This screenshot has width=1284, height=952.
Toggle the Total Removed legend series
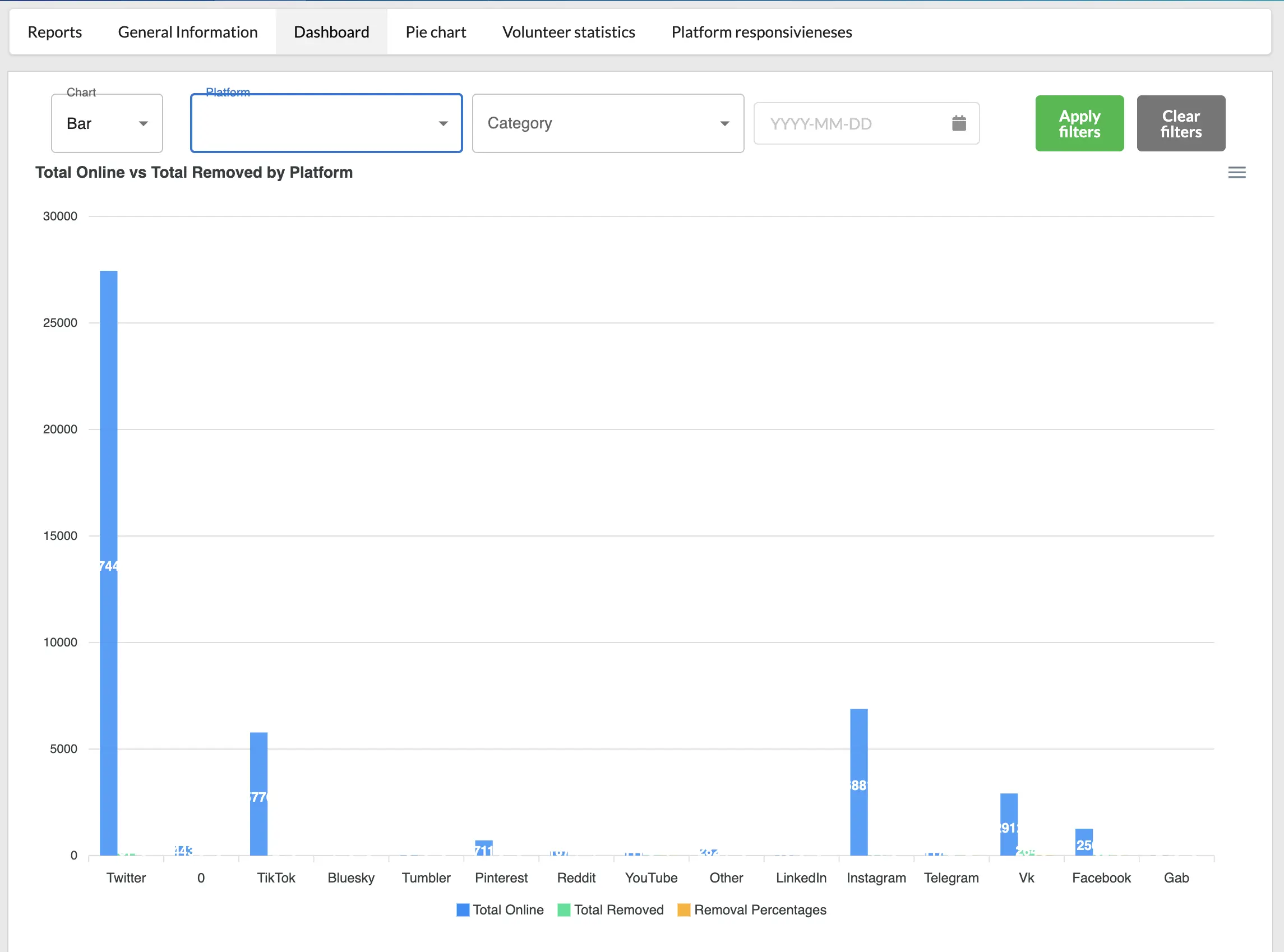click(x=611, y=909)
